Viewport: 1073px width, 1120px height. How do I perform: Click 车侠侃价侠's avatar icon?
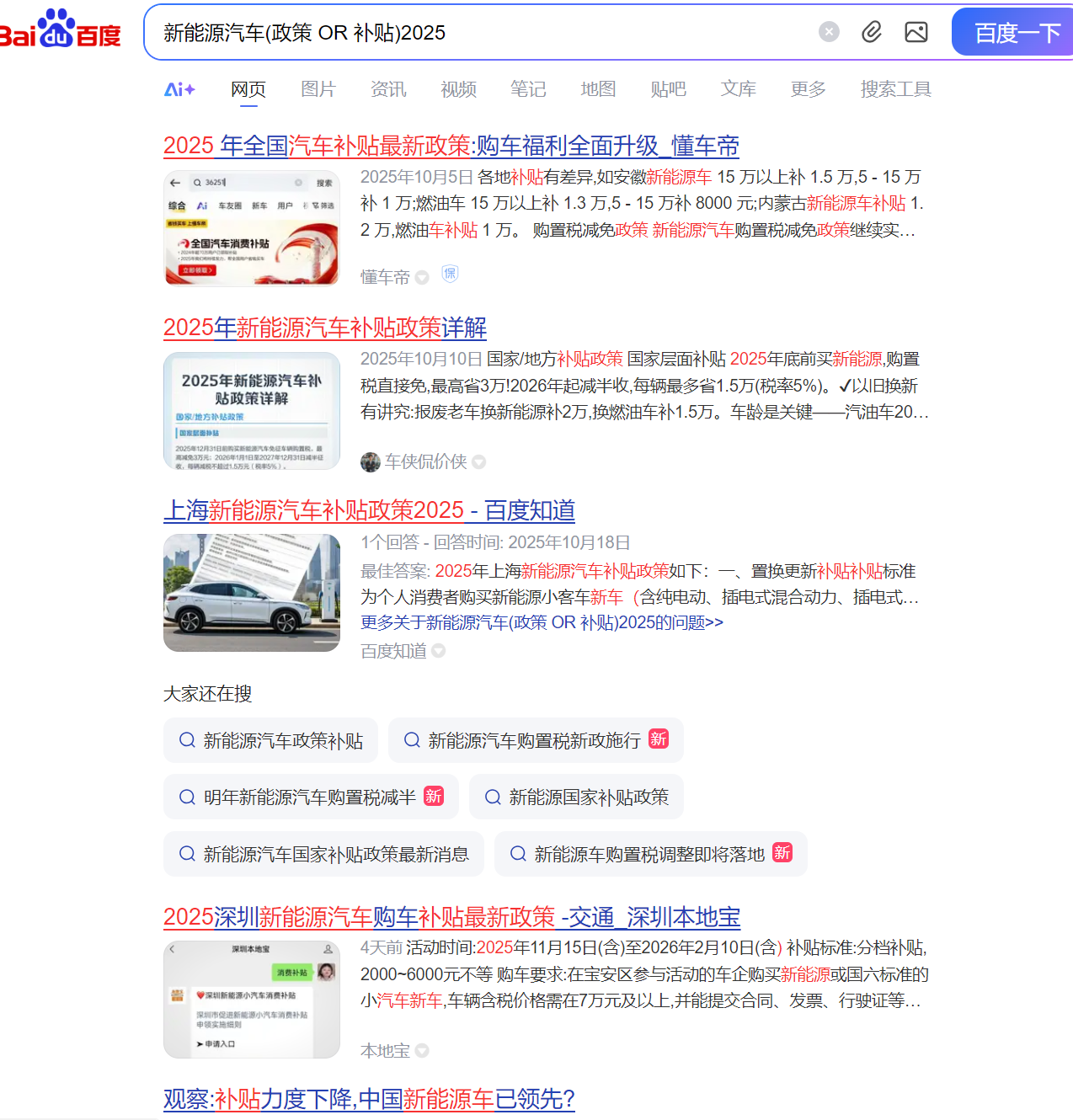[x=371, y=461]
